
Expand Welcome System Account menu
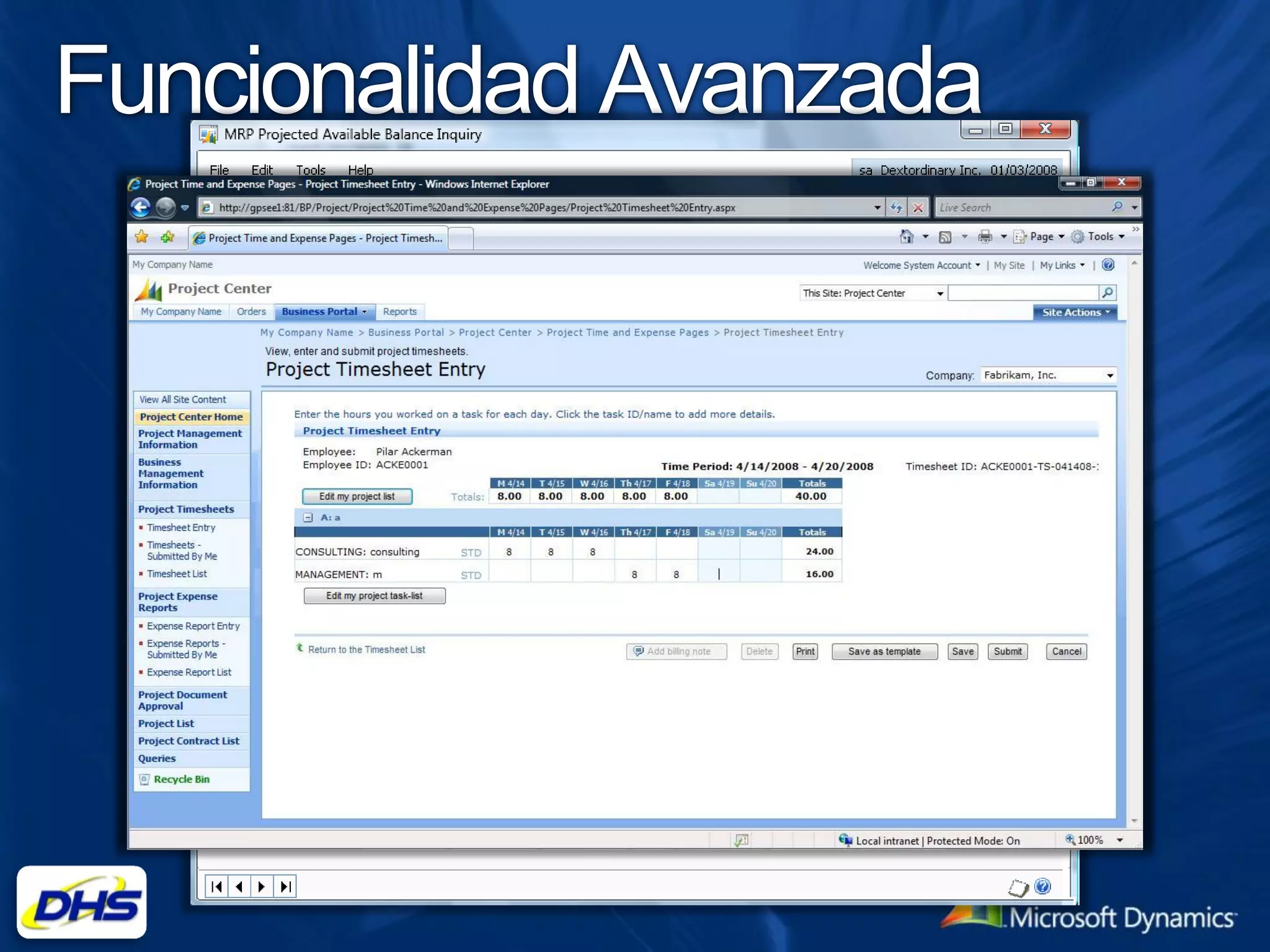coord(921,265)
